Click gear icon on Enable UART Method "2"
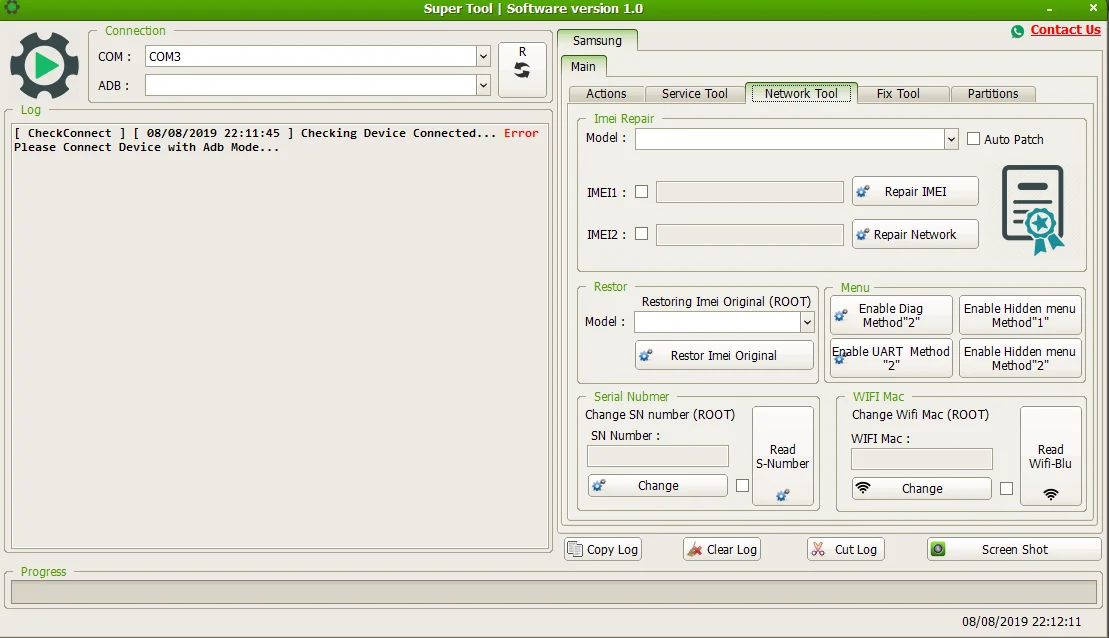Image resolution: width=1109 pixels, height=638 pixels. pyautogui.click(x=840, y=359)
